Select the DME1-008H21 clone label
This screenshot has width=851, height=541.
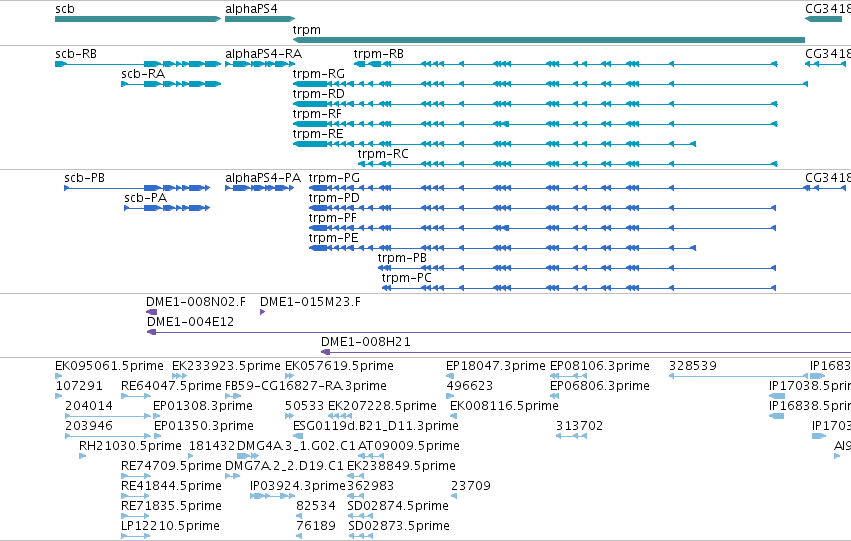point(366,342)
